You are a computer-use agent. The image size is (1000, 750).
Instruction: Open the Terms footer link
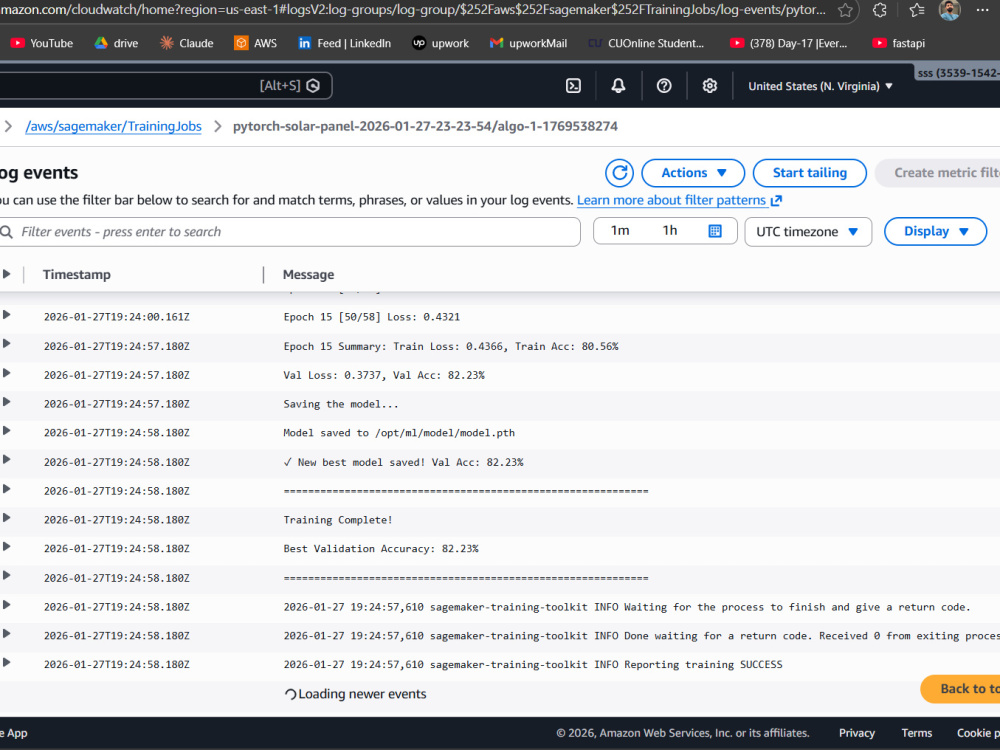tap(916, 733)
